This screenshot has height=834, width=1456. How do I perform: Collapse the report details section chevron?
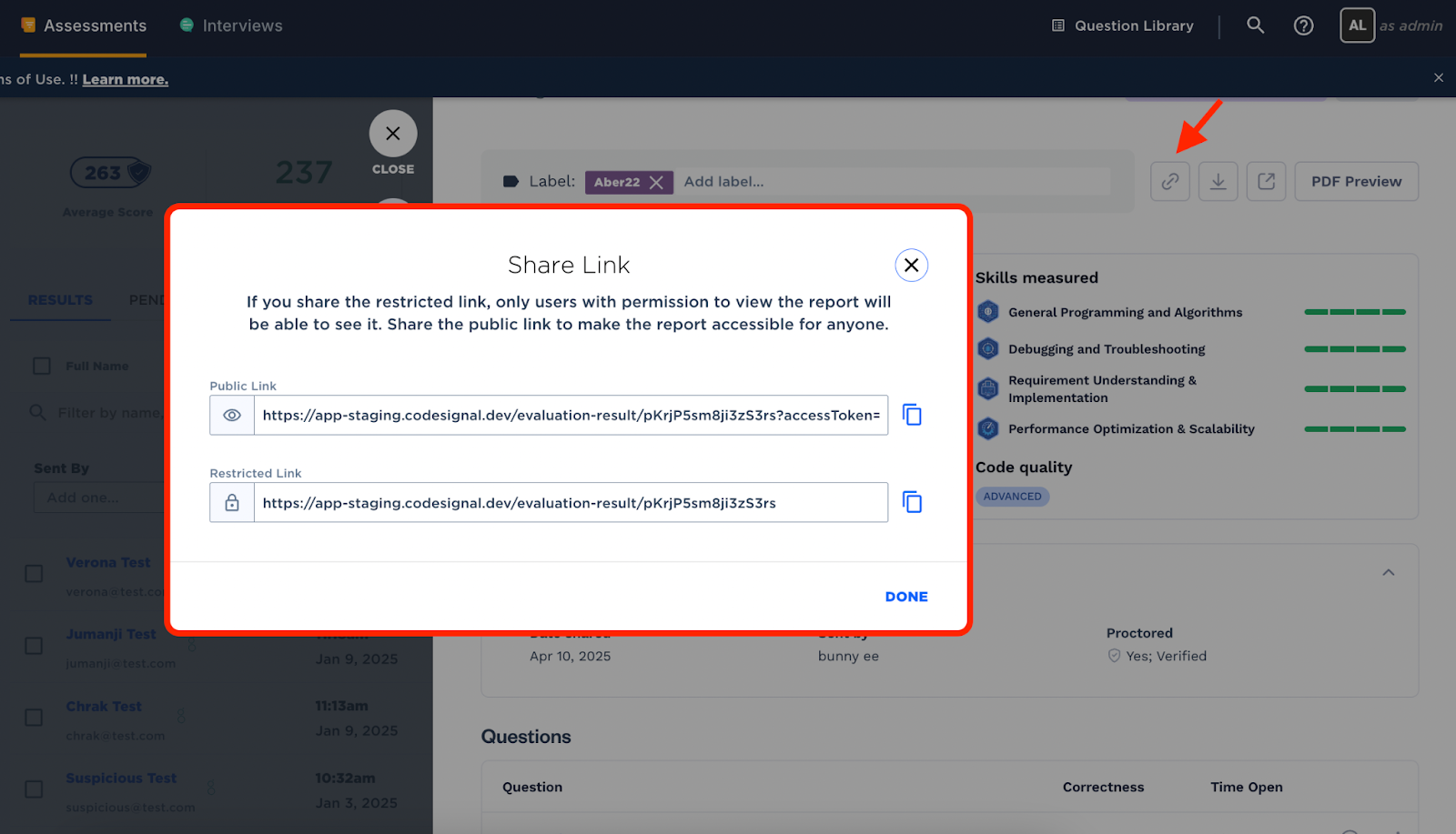1388,573
